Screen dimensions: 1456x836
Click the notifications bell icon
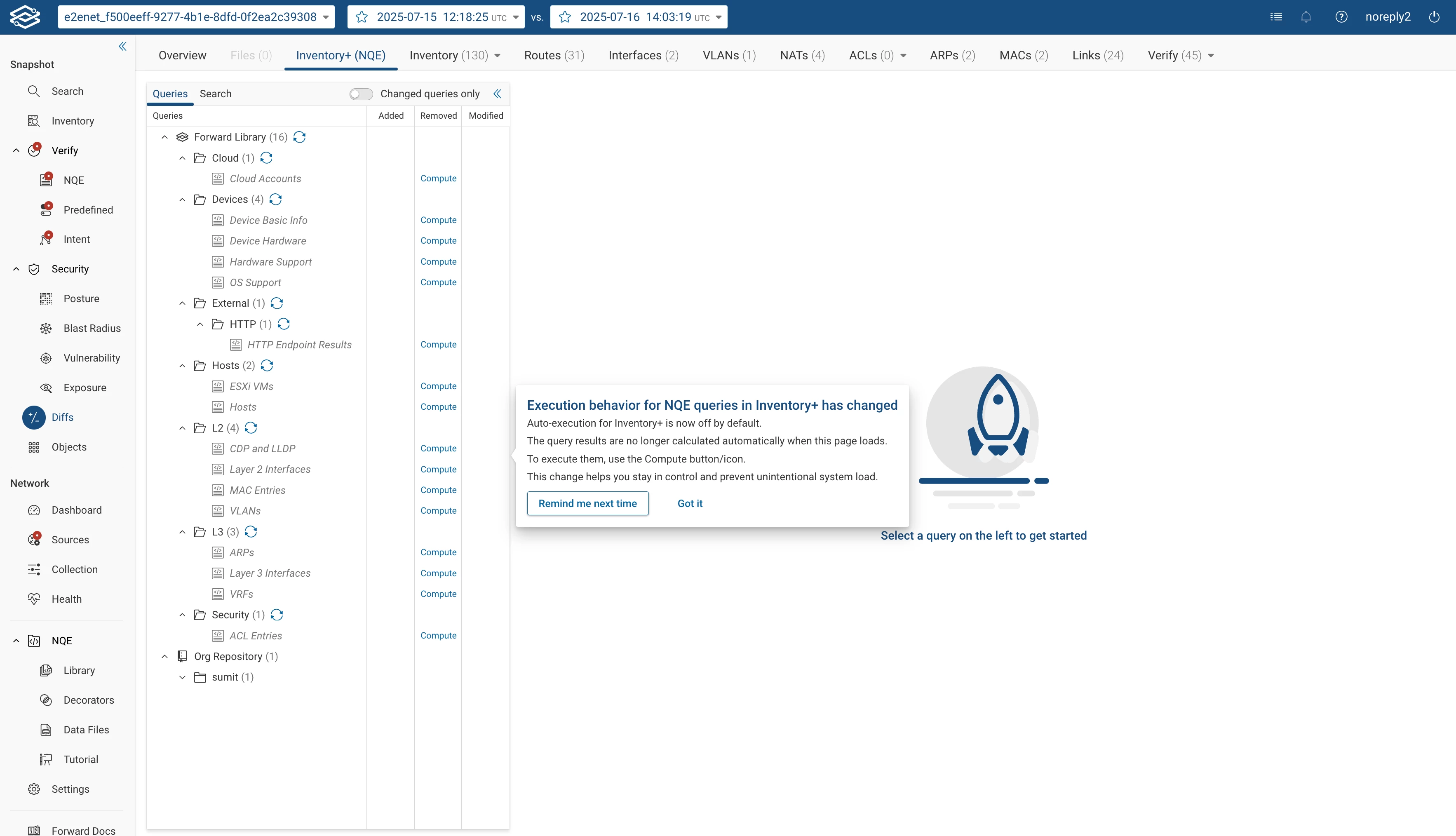click(x=1306, y=16)
